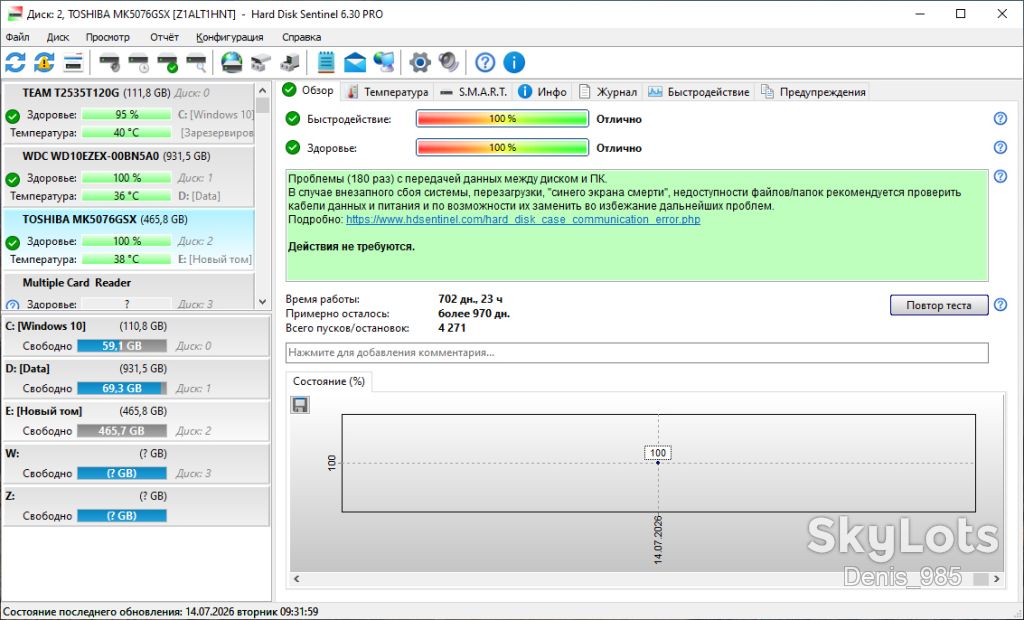Select the D: [Data] volume
The width and height of the screenshot is (1024, 620).
(x=136, y=378)
